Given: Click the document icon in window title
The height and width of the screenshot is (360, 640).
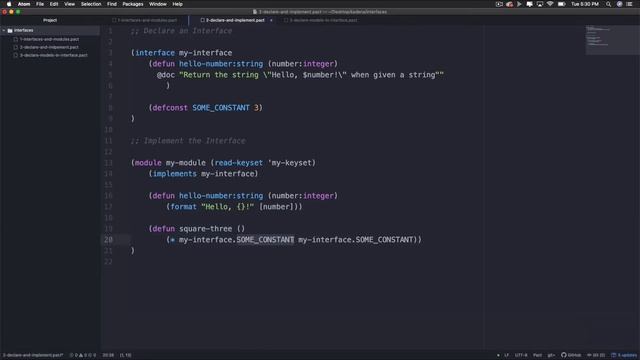Looking at the screenshot, I should [255, 12].
